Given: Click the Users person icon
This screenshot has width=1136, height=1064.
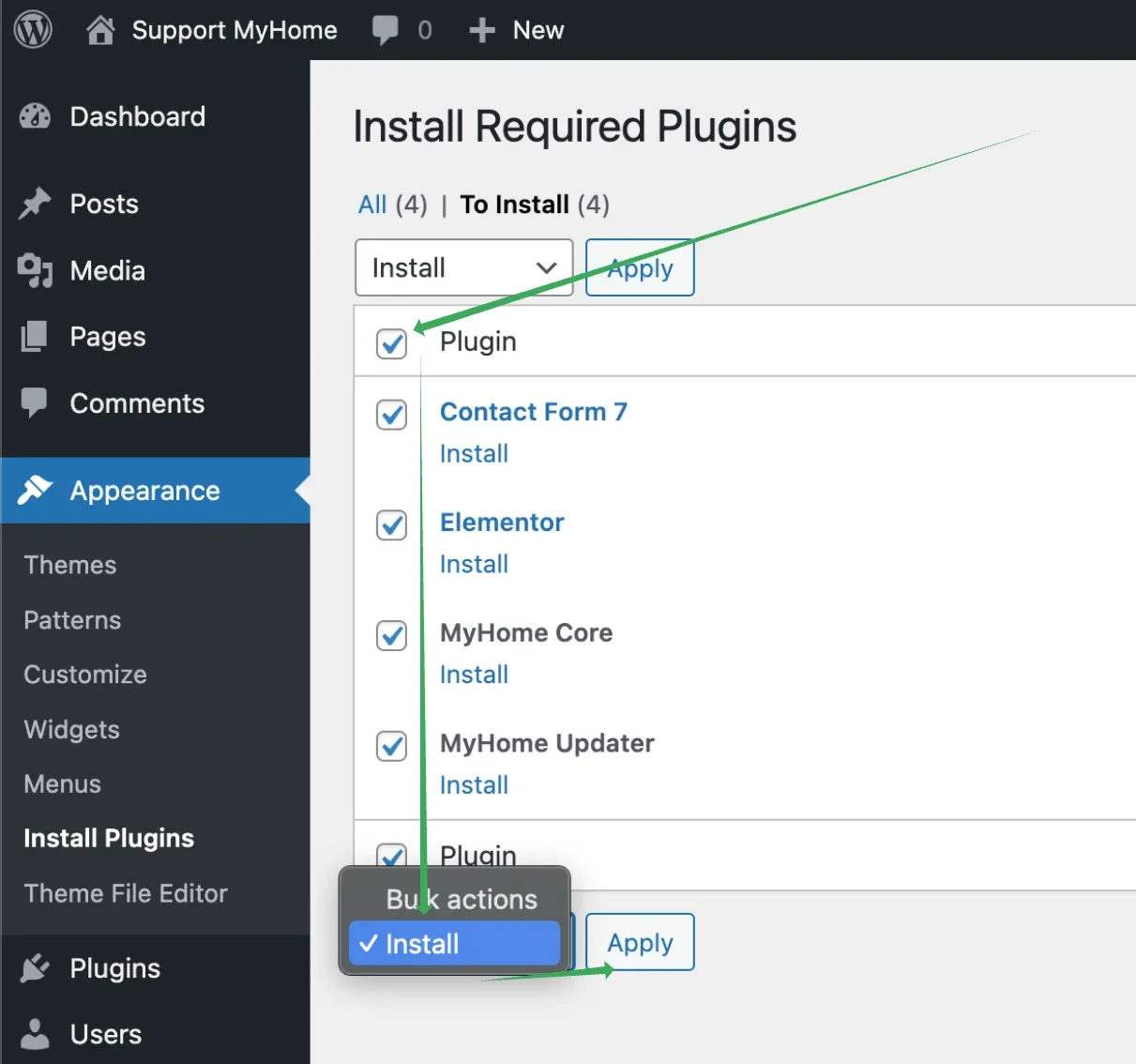Looking at the screenshot, I should [36, 1034].
